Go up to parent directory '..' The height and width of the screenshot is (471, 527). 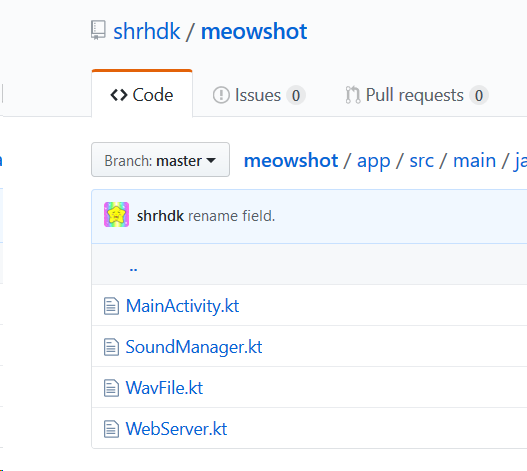tap(133, 269)
